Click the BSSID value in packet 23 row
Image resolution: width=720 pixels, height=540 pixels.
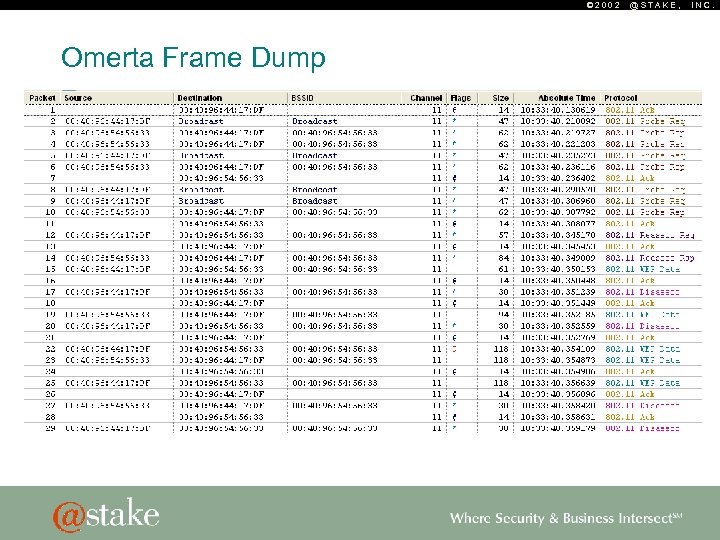coord(335,360)
